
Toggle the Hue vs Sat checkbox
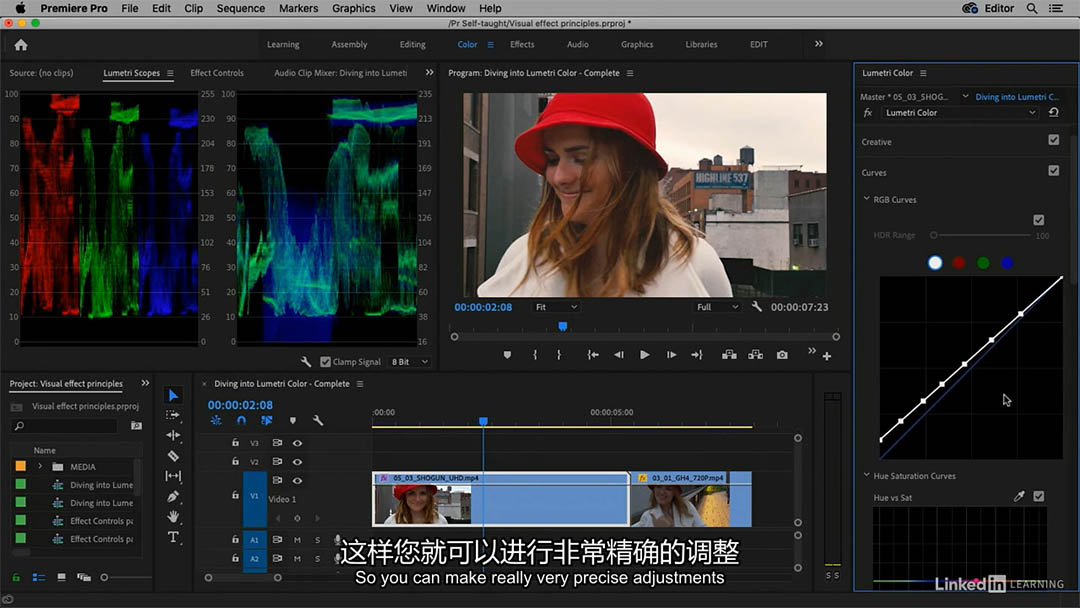pyautogui.click(x=1038, y=496)
